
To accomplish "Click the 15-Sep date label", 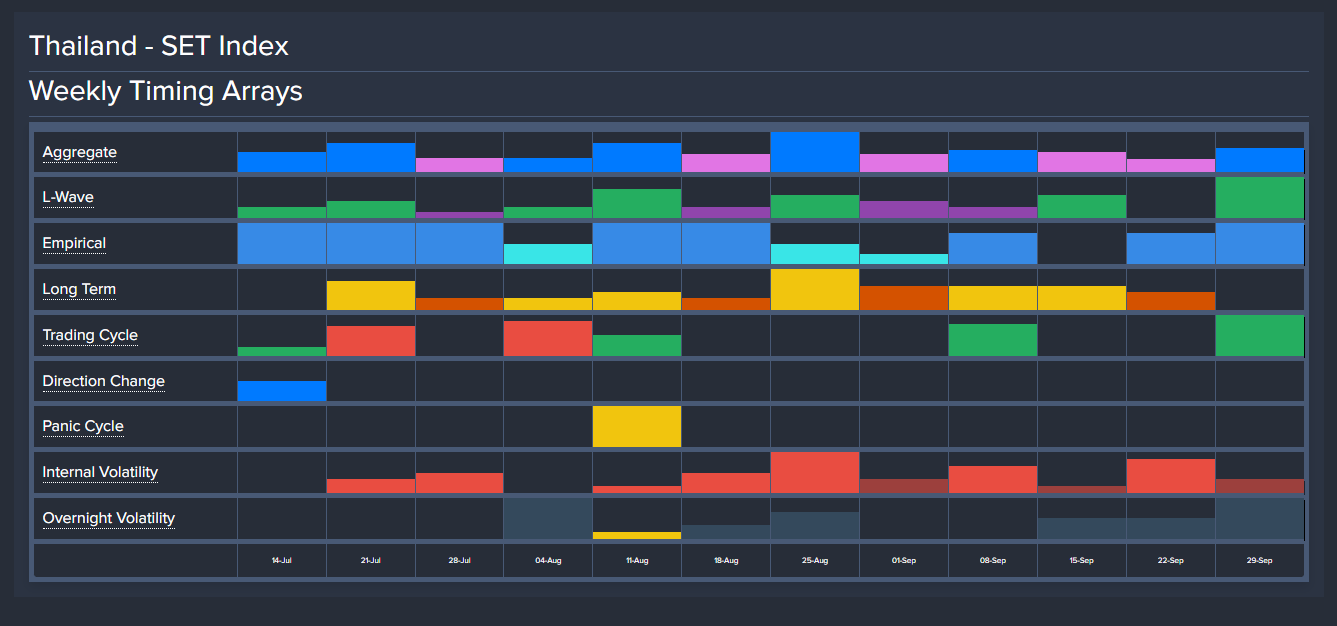I will pyautogui.click(x=1082, y=561).
